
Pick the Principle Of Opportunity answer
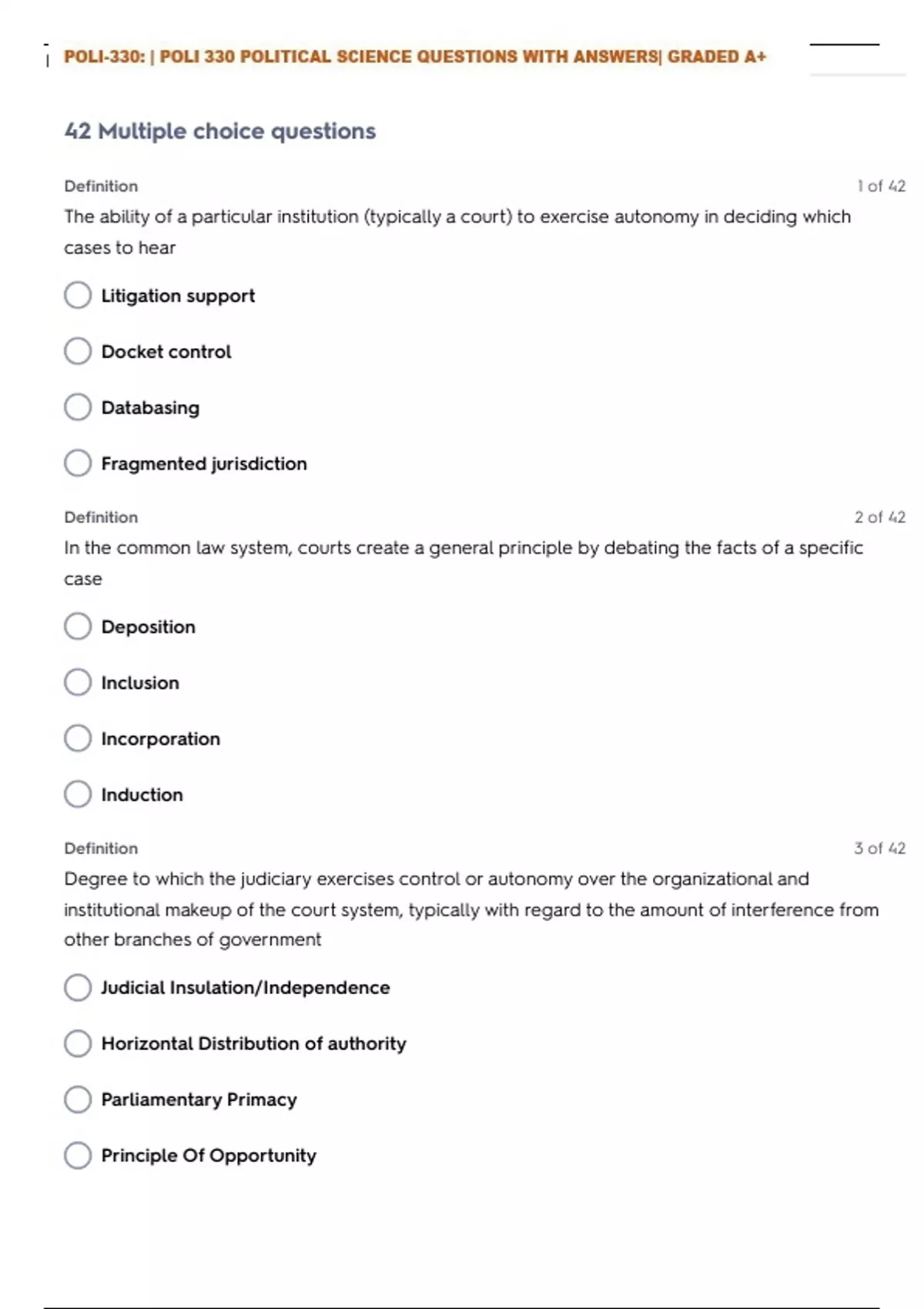point(78,1155)
